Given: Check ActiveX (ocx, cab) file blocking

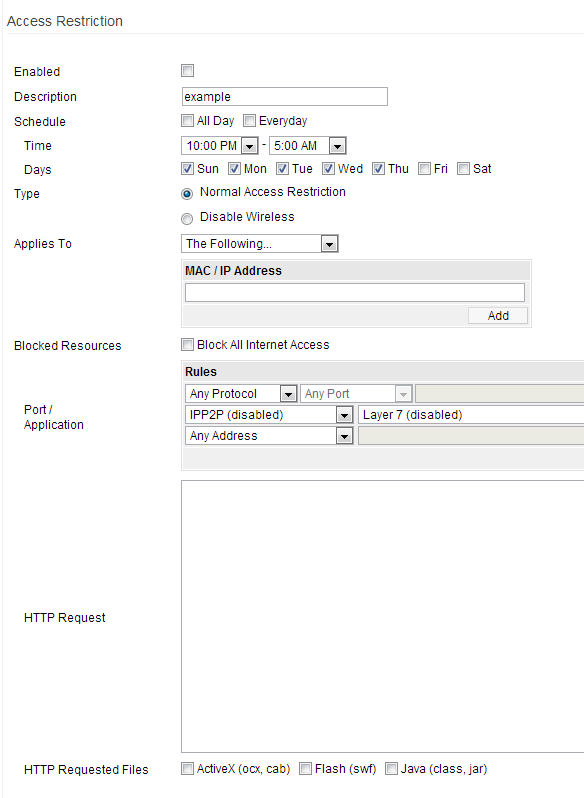Looking at the screenshot, I should coord(188,768).
